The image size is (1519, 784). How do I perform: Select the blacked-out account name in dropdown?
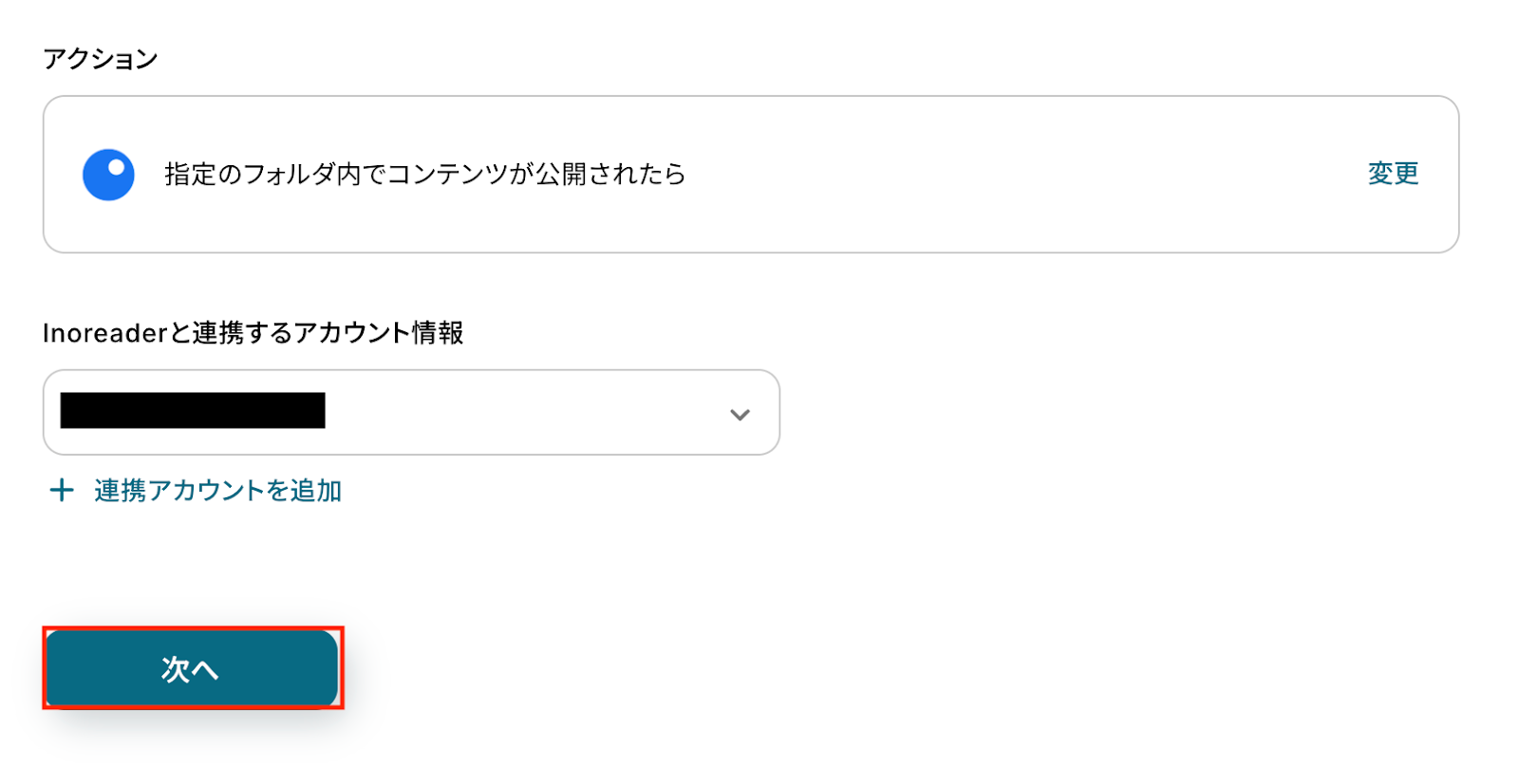pos(193,411)
